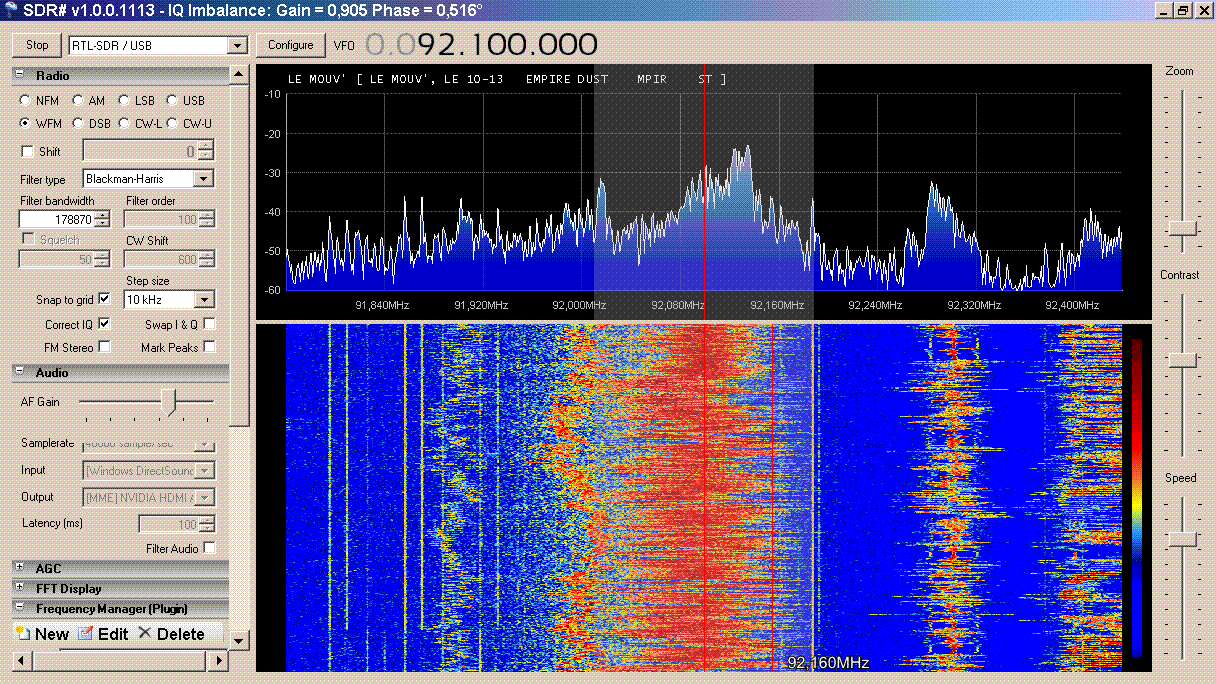This screenshot has height=684, width=1216.
Task: Open the Output NVIDIA HDMI dropdown
Action: pos(204,497)
